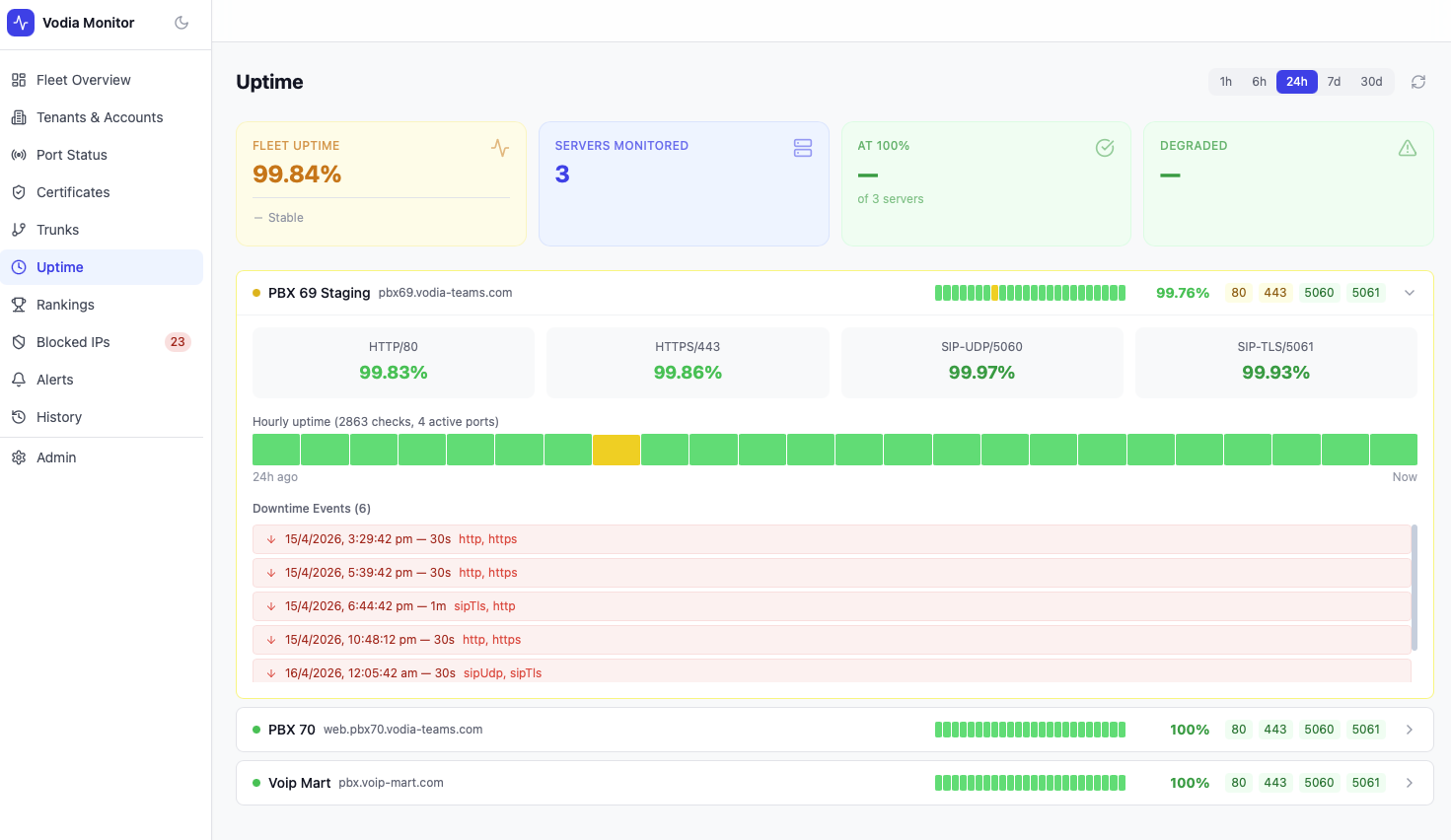Expand the Voip Mart server row
1451x840 pixels.
pos(1410,783)
